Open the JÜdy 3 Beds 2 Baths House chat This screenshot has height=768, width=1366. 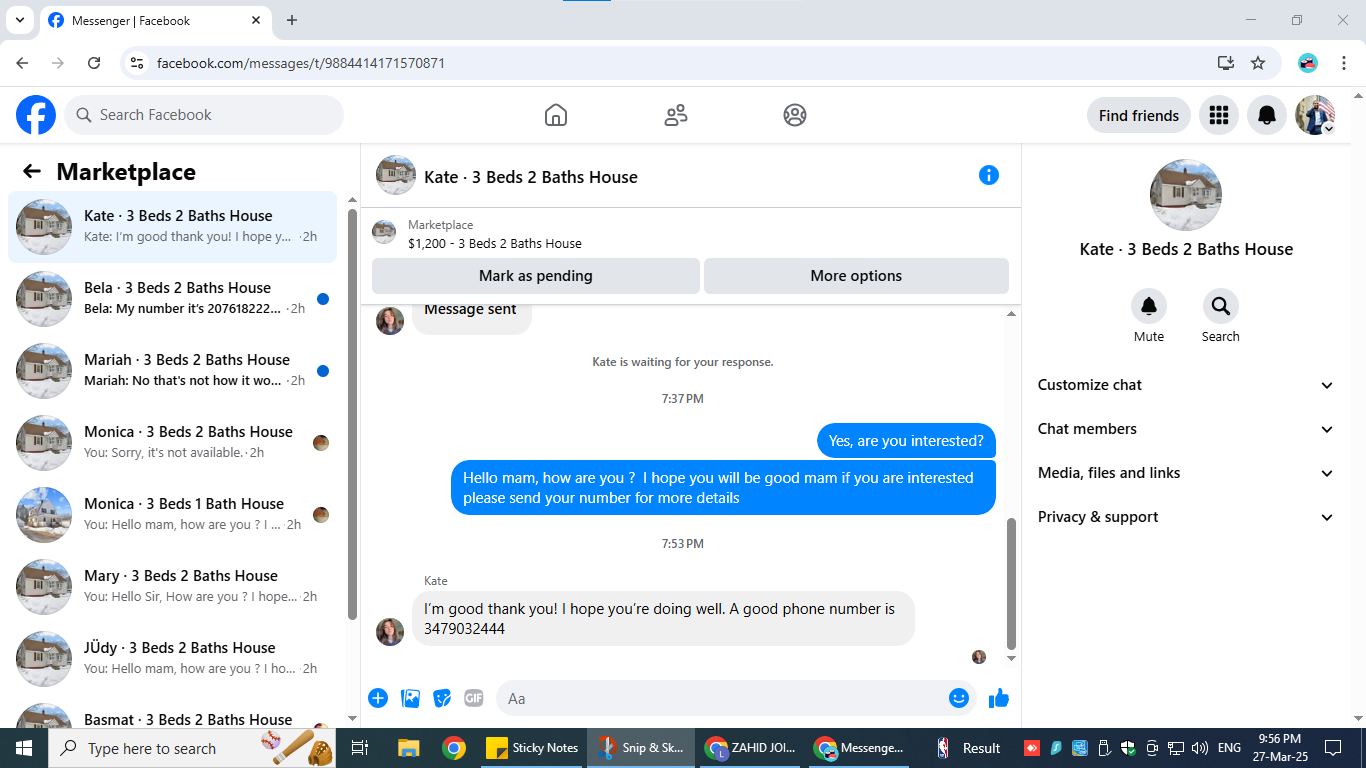(172, 659)
